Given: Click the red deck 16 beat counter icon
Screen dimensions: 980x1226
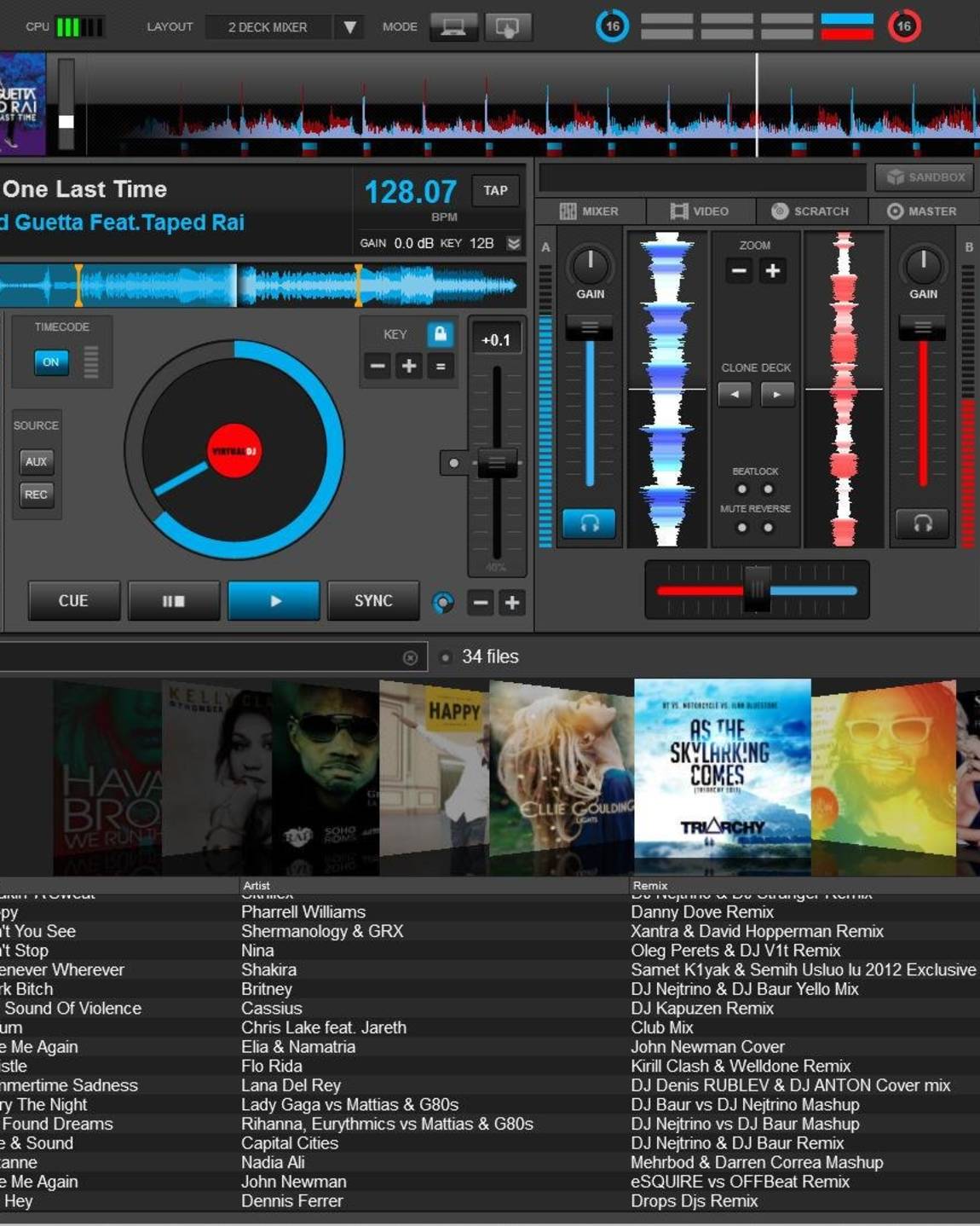Looking at the screenshot, I should (x=904, y=26).
